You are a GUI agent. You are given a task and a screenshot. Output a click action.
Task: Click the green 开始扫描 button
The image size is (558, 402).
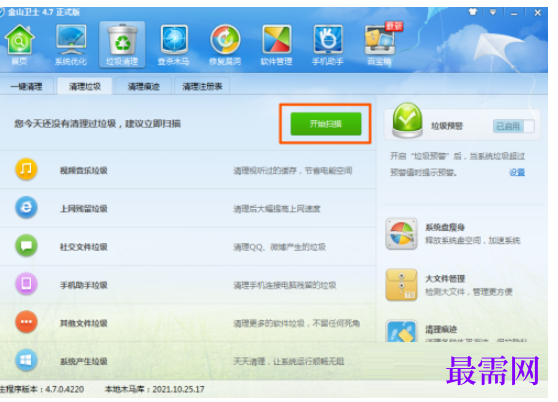pos(326,124)
